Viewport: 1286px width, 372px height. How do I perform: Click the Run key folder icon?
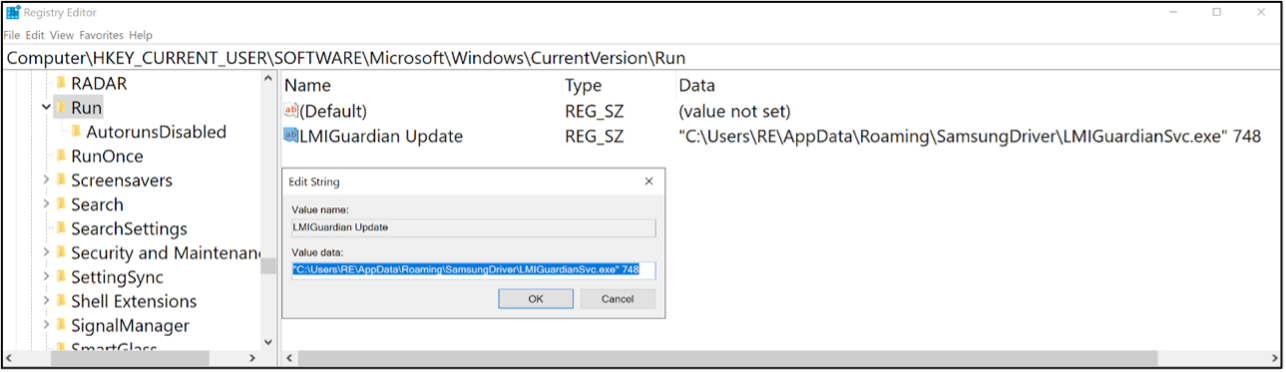[x=60, y=108]
